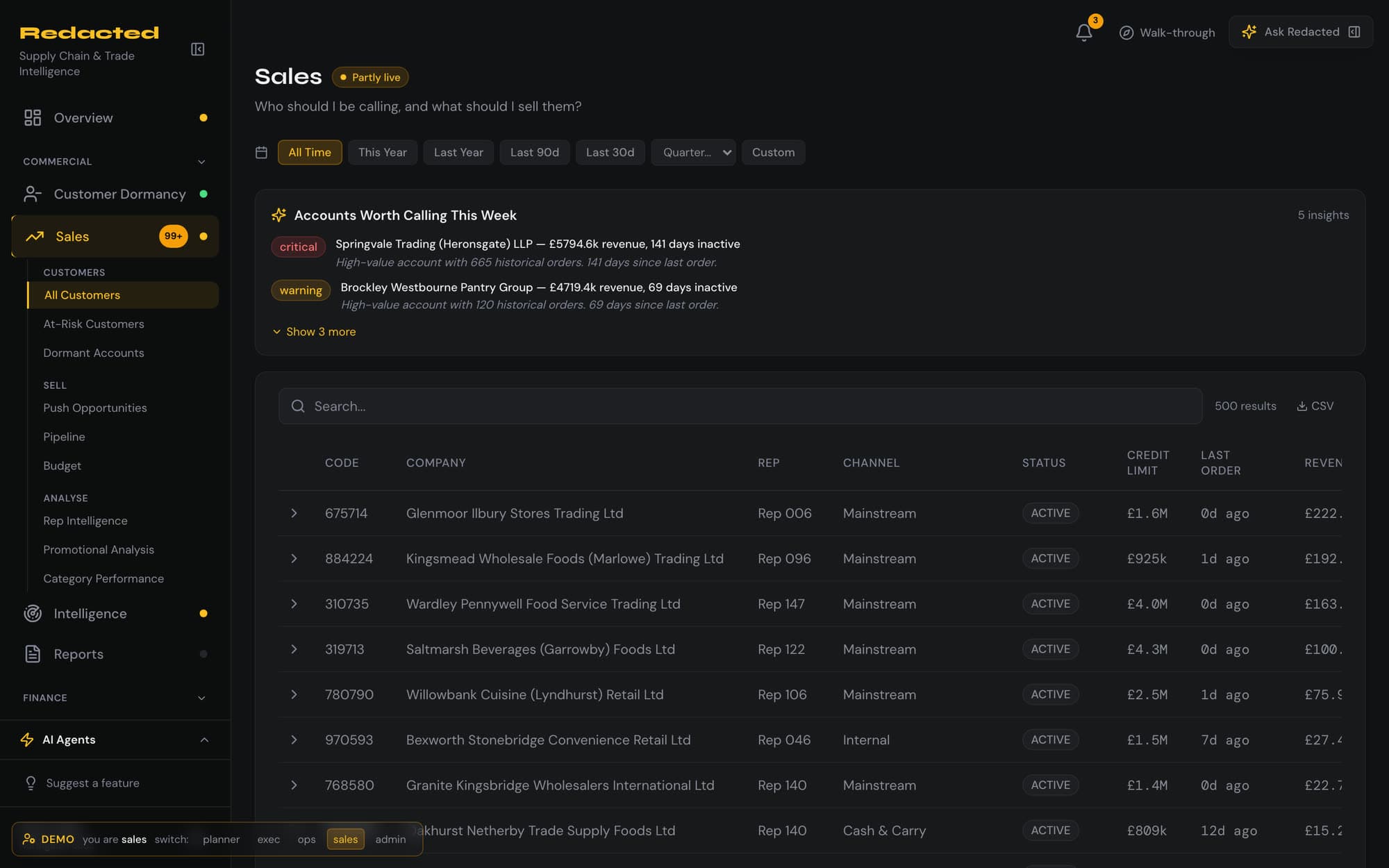This screenshot has width=1389, height=868.
Task: Click the search magnifier icon
Action: point(298,406)
